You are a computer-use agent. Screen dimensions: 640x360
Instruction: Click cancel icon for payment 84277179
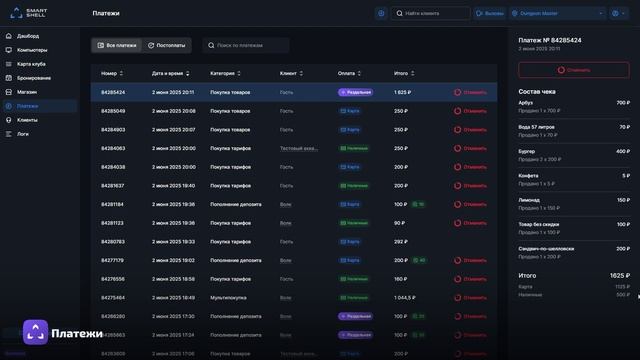click(x=458, y=260)
